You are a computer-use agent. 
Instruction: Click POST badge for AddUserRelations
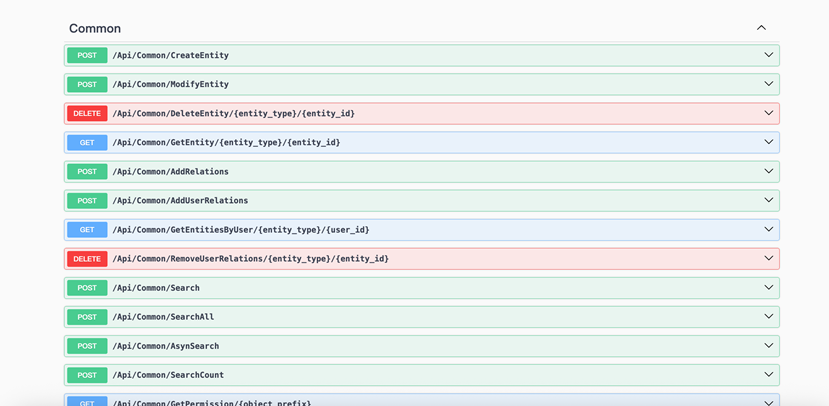tap(87, 200)
